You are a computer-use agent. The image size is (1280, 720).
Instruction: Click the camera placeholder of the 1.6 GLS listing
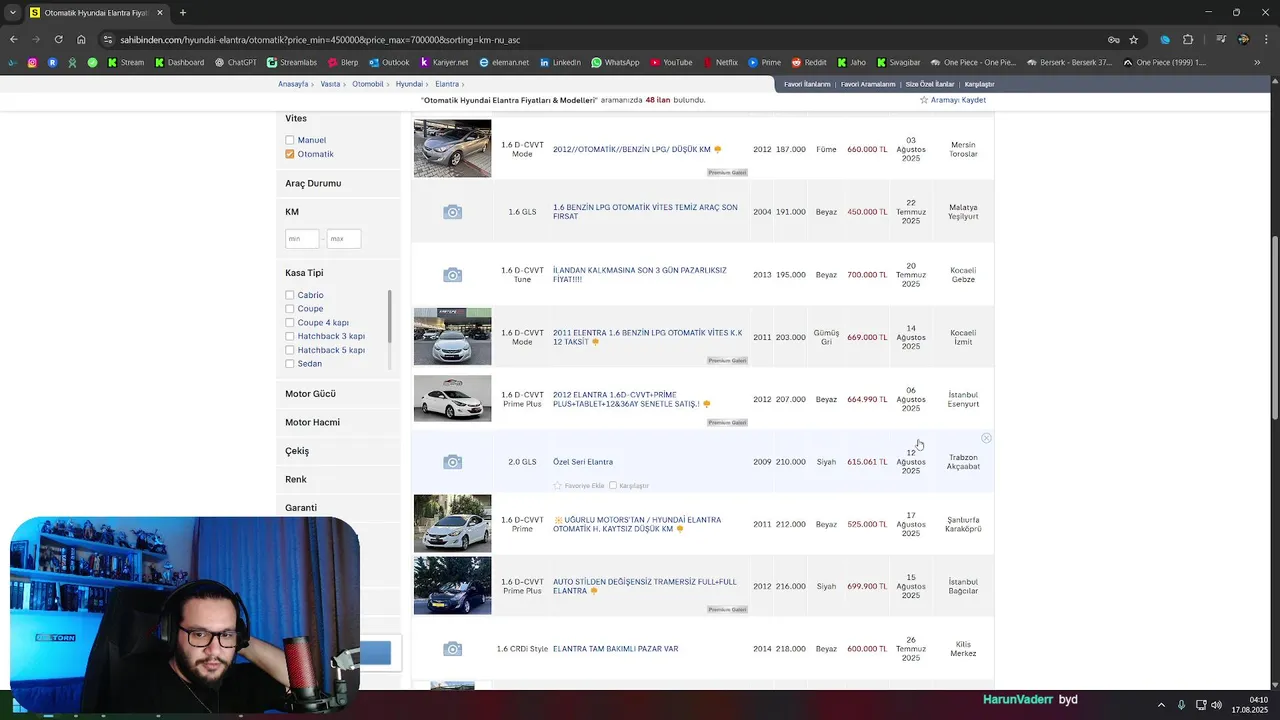(x=453, y=212)
